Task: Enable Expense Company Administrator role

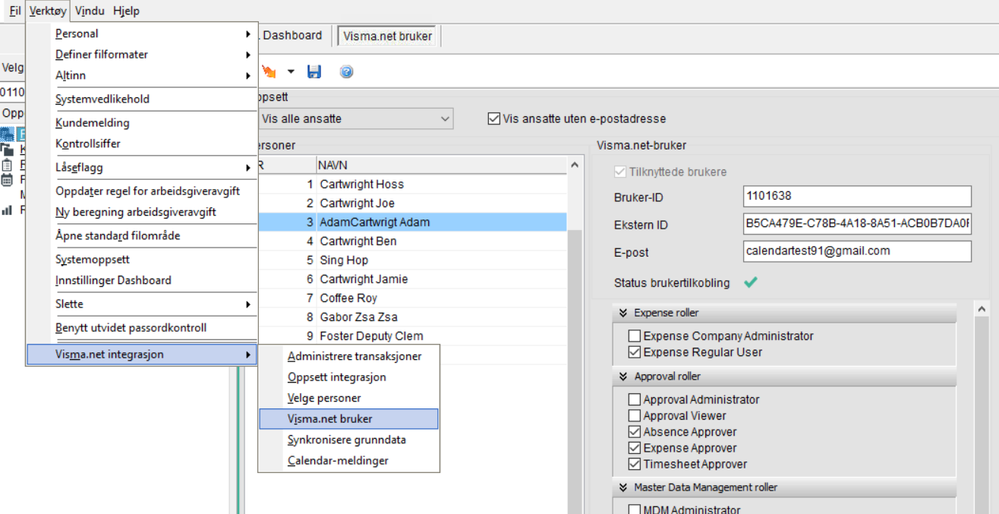Action: (x=634, y=336)
